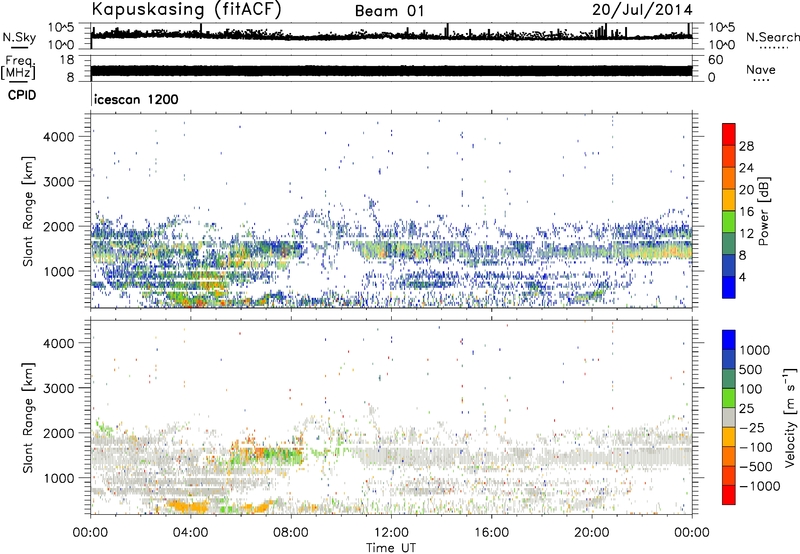The width and height of the screenshot is (800, 554).
Task: Click the '100' velocity color bar label
Action: [x=750, y=389]
